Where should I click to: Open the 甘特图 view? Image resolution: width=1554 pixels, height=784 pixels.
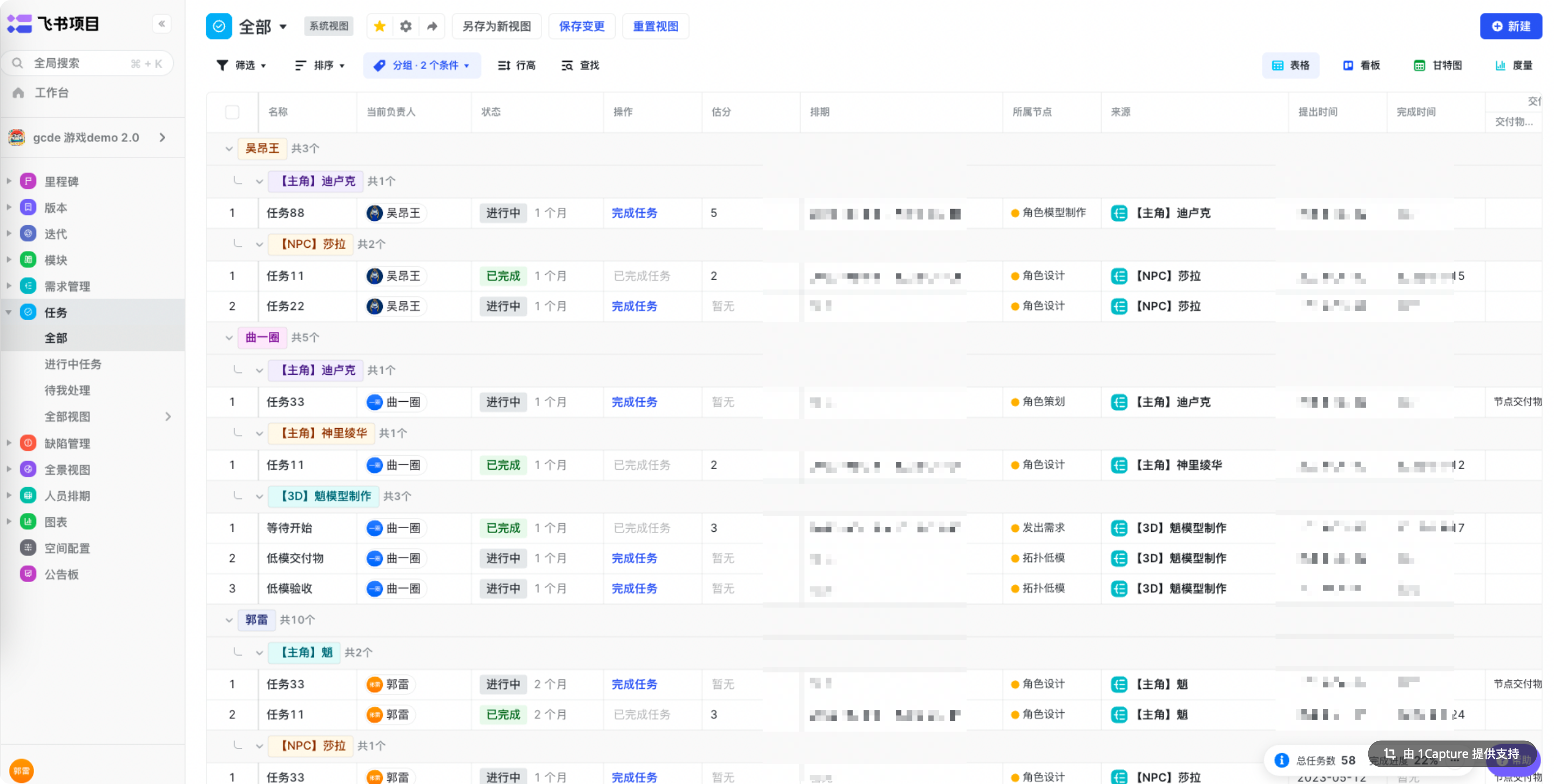coord(1438,65)
